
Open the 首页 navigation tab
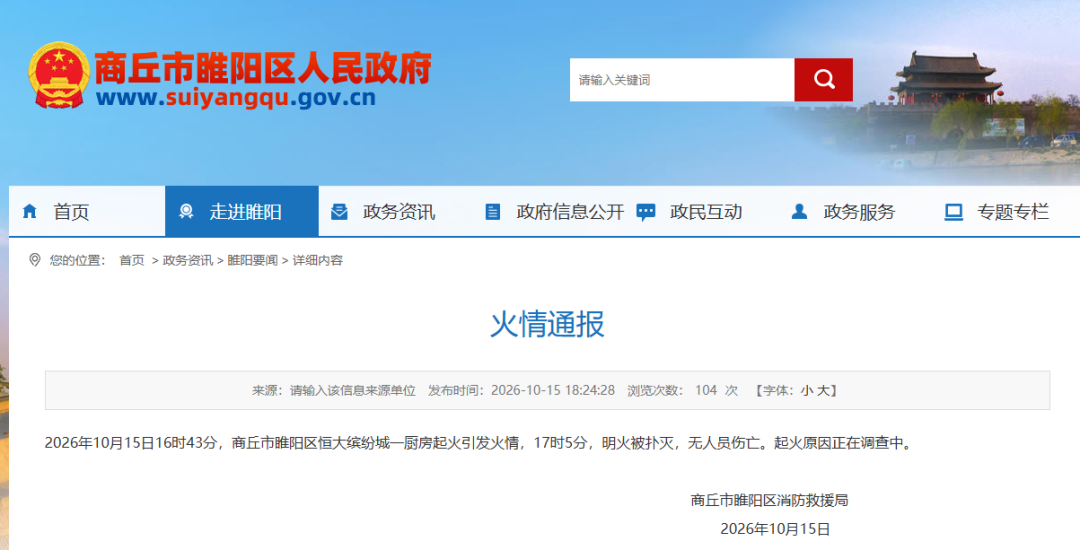(x=87, y=211)
